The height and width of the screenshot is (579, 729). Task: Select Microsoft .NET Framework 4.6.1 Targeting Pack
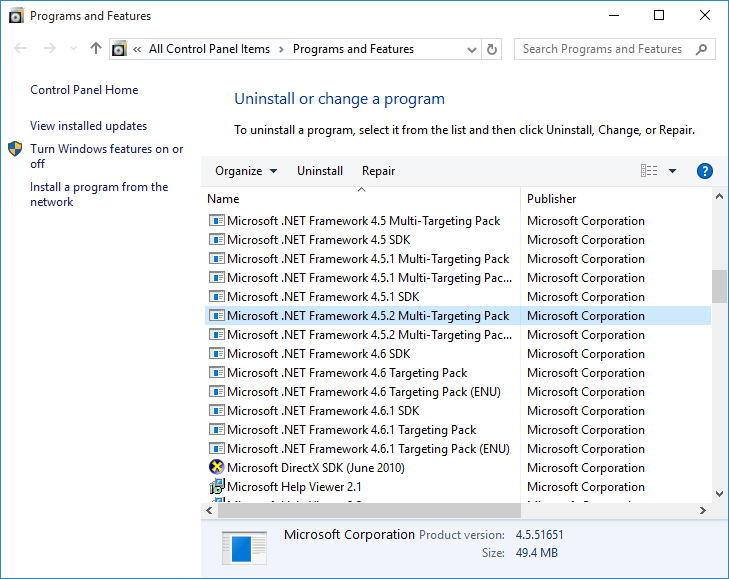pyautogui.click(x=351, y=430)
